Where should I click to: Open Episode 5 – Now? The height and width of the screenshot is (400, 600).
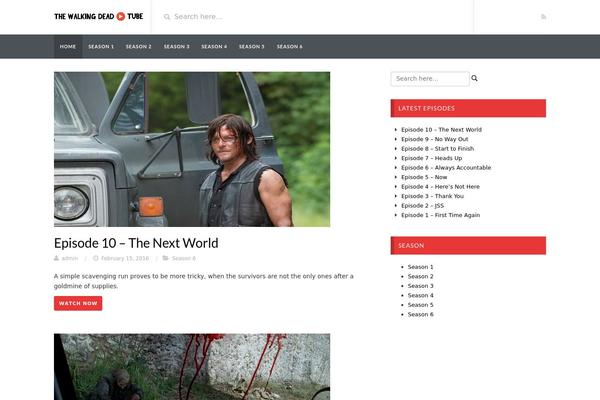(x=424, y=177)
